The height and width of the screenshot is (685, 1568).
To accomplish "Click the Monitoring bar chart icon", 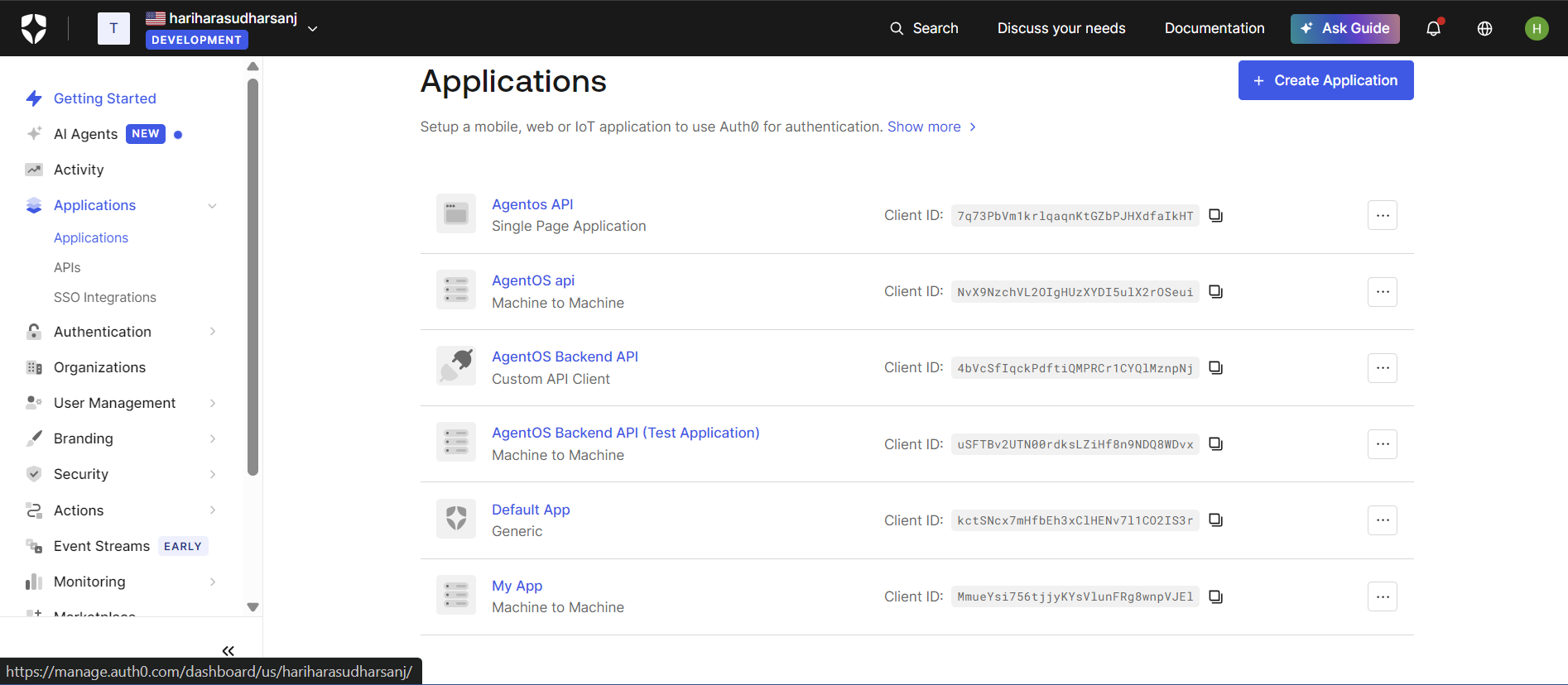I will [x=34, y=582].
